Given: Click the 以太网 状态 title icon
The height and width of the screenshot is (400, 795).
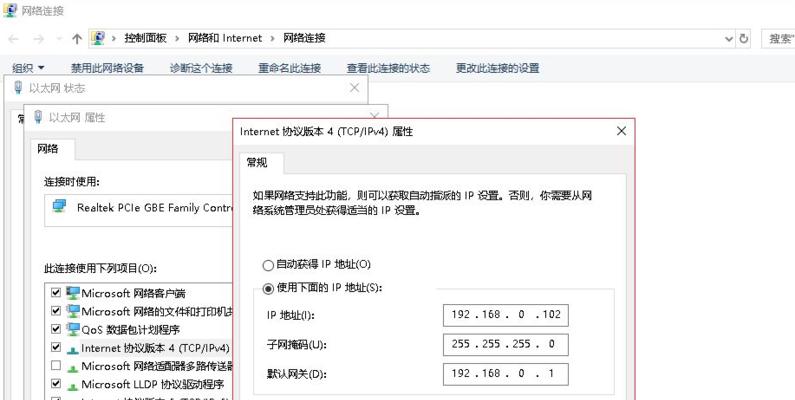Looking at the screenshot, I should click(19, 87).
